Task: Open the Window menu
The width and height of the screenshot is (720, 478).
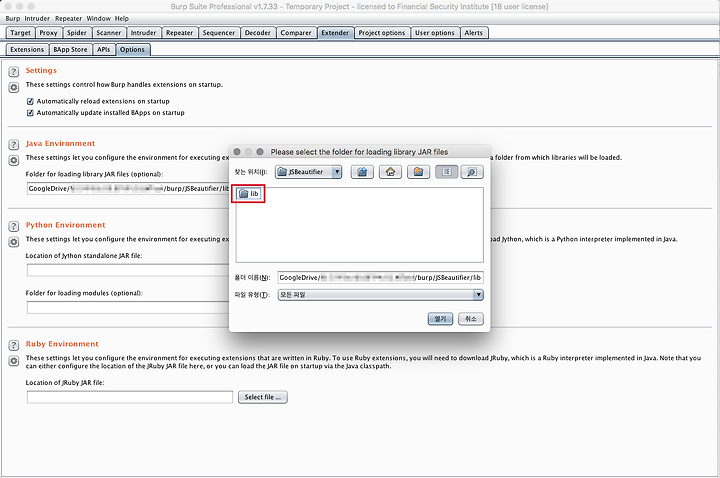Action: click(99, 18)
